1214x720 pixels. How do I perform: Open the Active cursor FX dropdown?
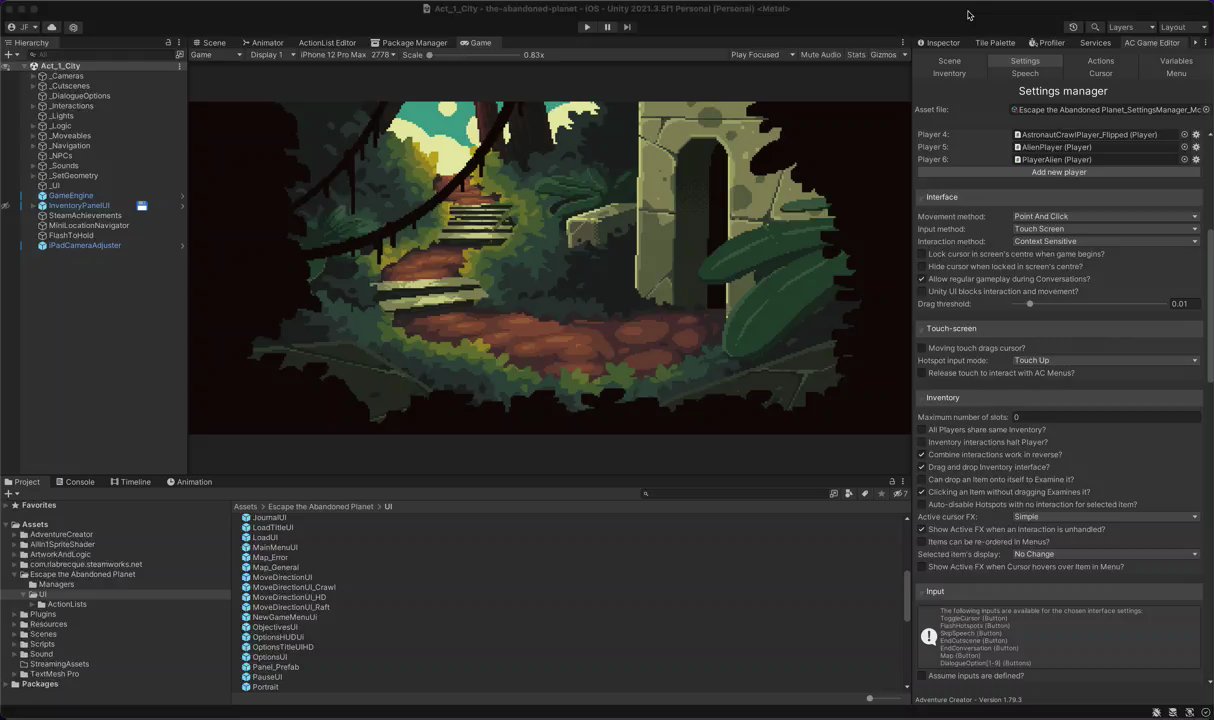(1105, 517)
